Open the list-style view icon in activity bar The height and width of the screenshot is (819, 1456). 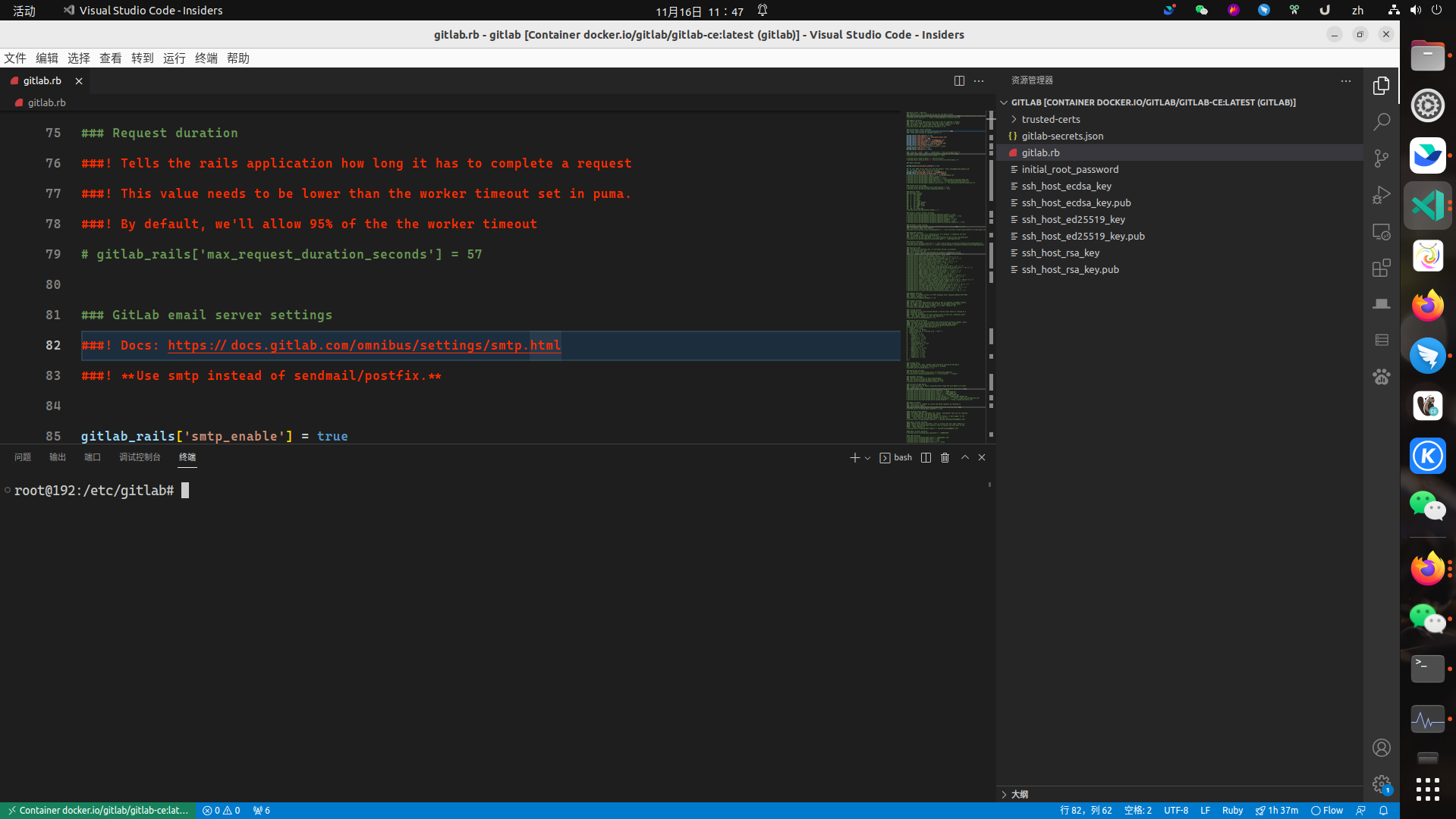[x=1381, y=340]
